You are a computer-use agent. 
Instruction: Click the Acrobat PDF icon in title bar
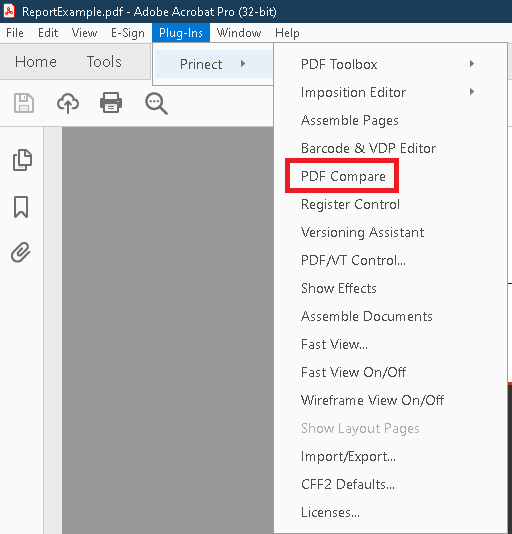(9, 11)
